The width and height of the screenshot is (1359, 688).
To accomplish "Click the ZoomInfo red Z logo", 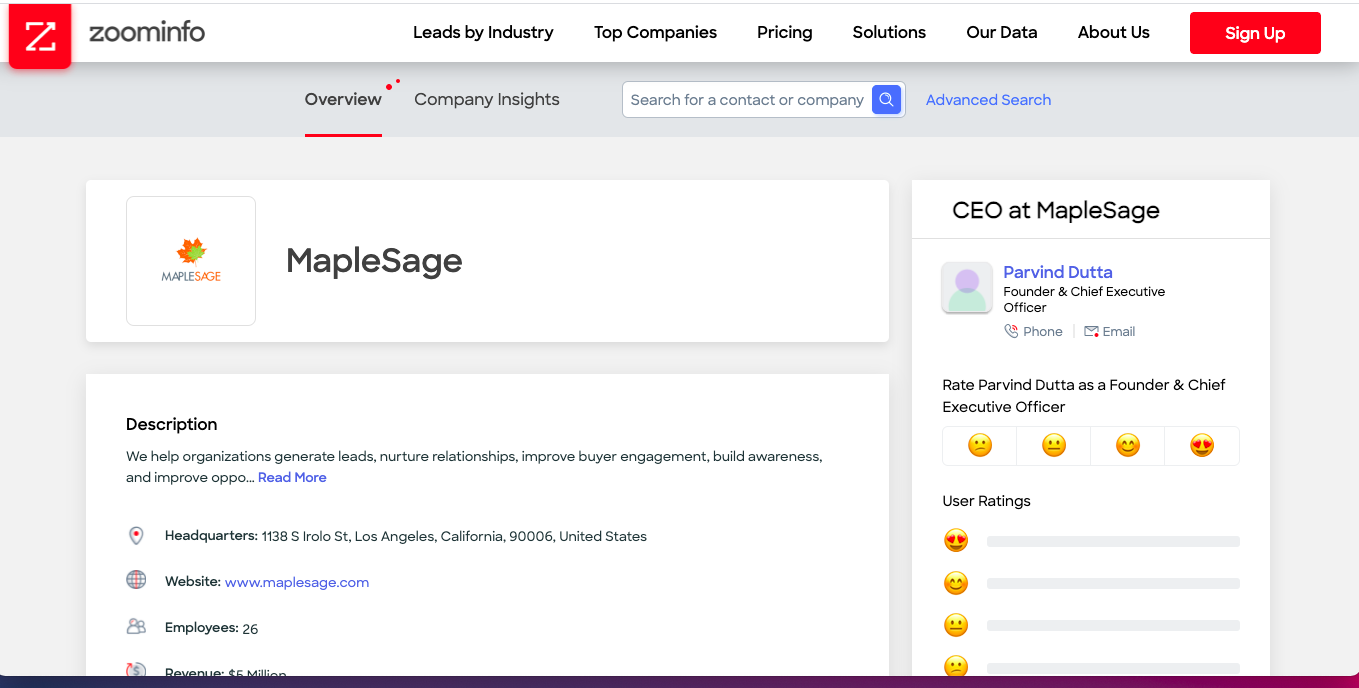I will click(x=40, y=36).
